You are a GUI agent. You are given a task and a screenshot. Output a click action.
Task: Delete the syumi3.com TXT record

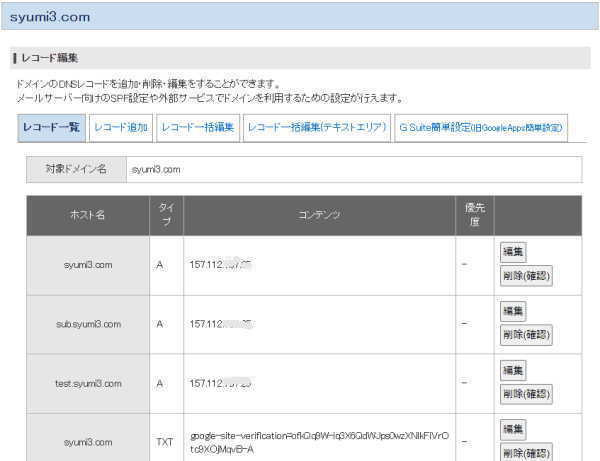pos(526,452)
